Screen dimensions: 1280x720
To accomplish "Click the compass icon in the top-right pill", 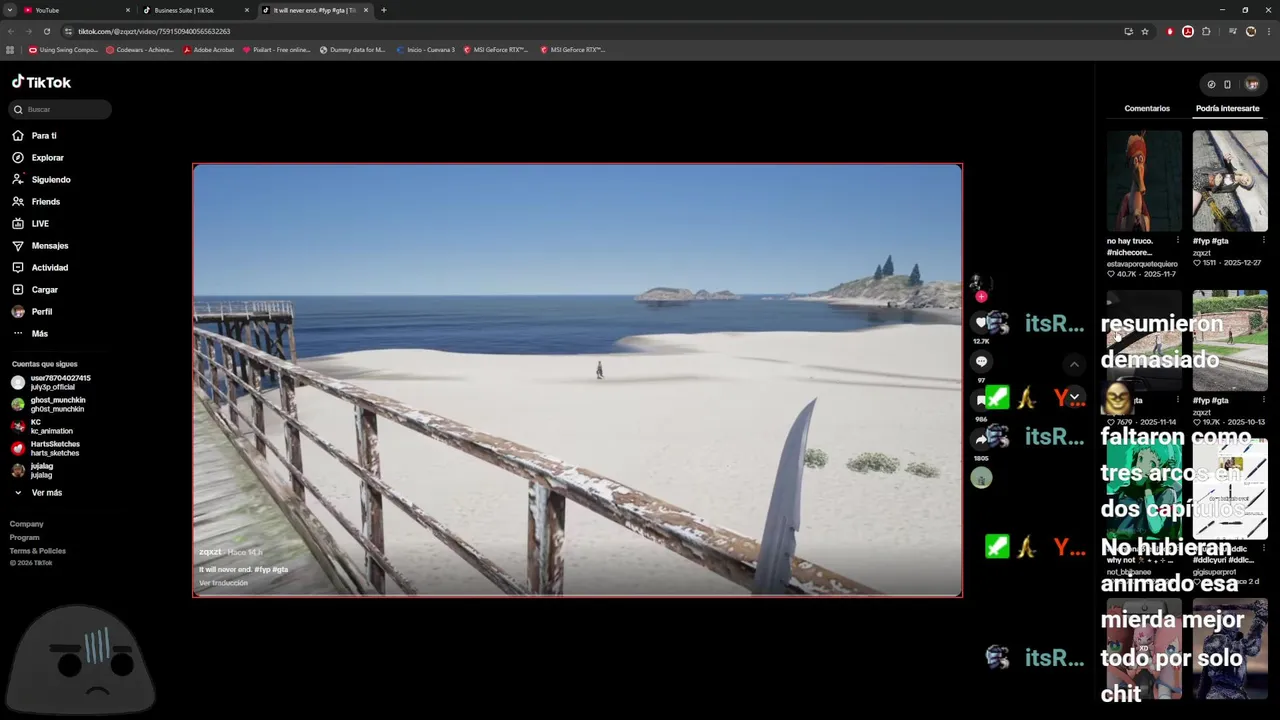I will pyautogui.click(x=1211, y=84).
